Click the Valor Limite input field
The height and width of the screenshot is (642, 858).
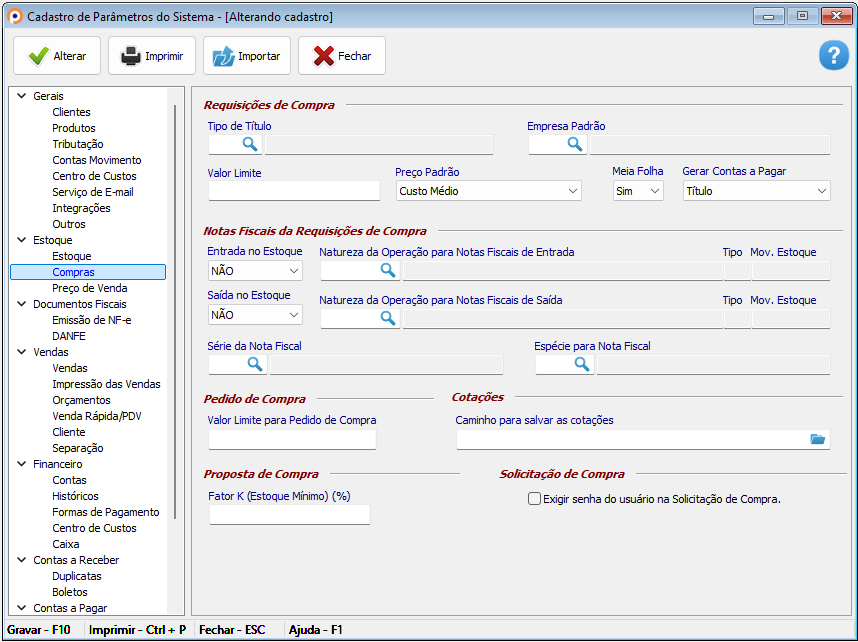click(294, 191)
